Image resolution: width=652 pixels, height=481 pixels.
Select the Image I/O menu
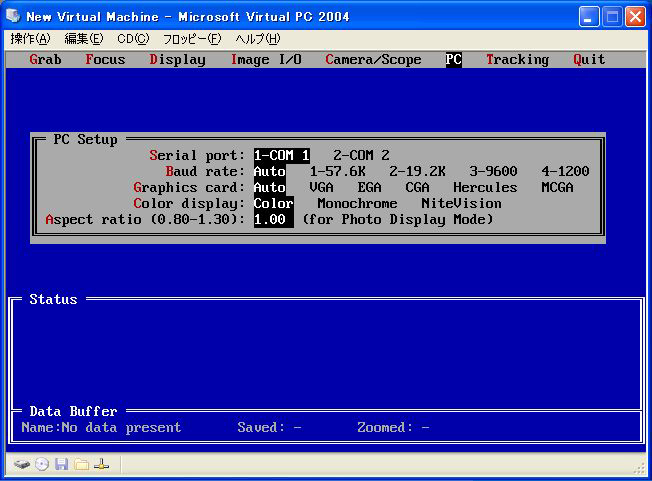coord(266,60)
